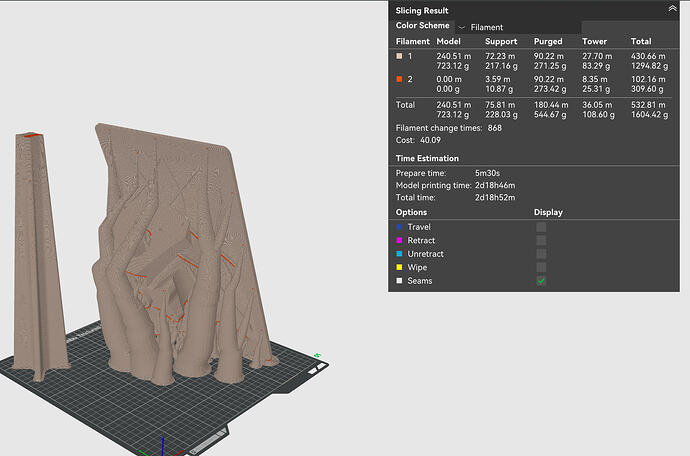This screenshot has width=690, height=456.
Task: Click Model printing time 2d18h46m
Action: [x=495, y=186]
